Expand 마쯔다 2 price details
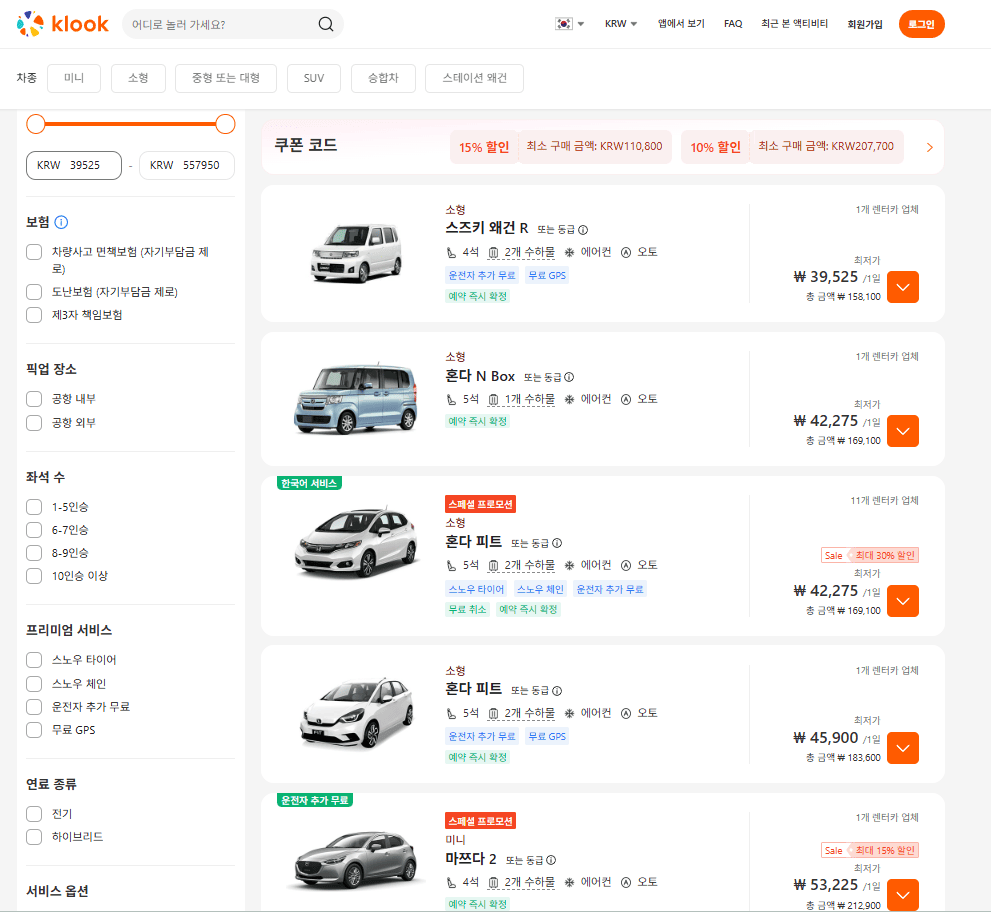The image size is (991, 912). pos(903,895)
